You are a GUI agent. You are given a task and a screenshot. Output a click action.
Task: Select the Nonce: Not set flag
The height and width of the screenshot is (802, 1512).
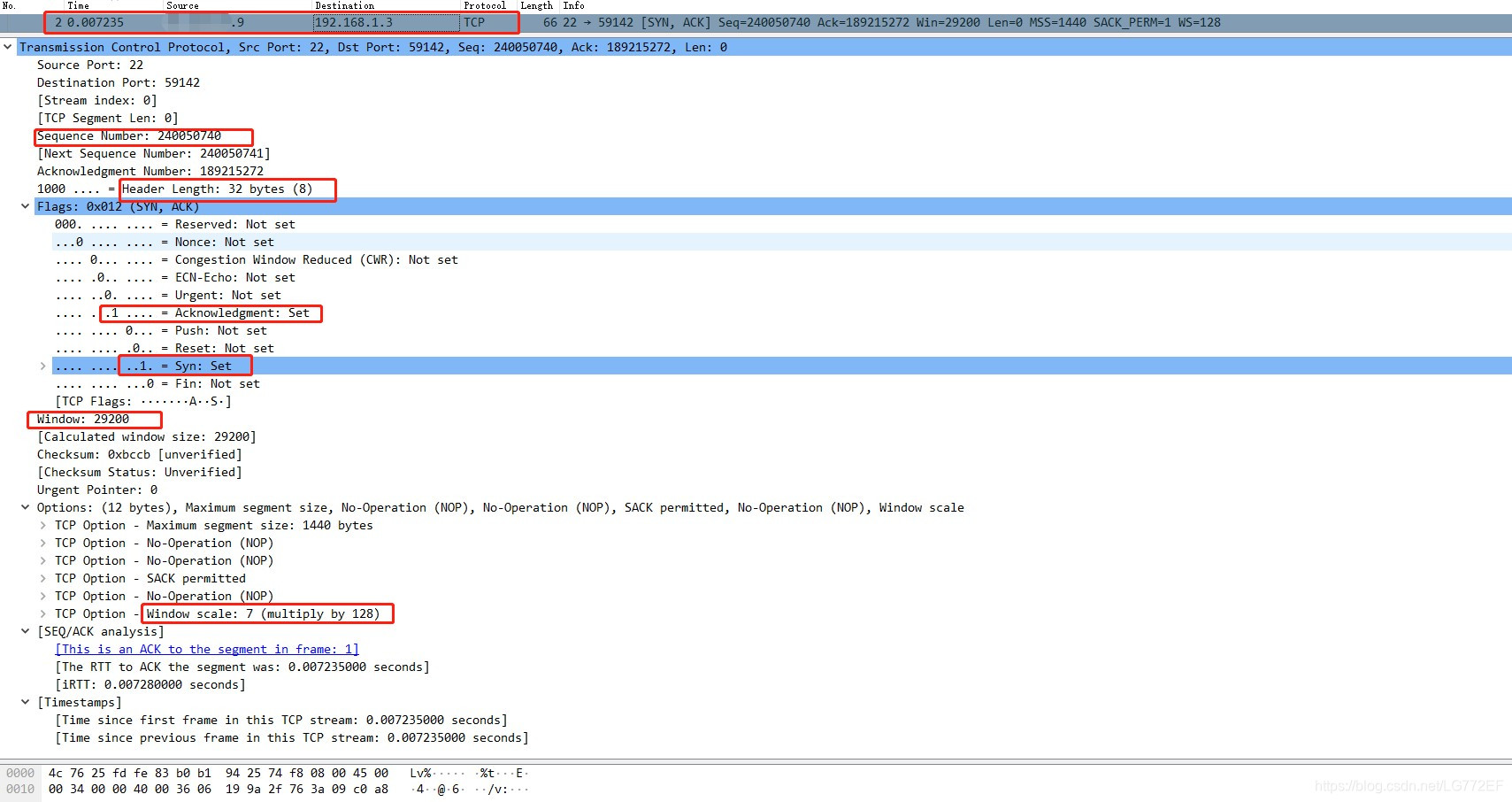coord(165,242)
